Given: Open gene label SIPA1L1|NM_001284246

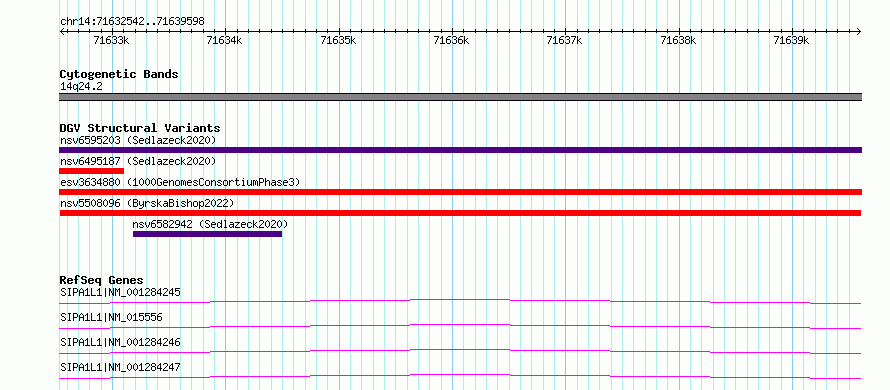Looking at the screenshot, I should point(120,342).
